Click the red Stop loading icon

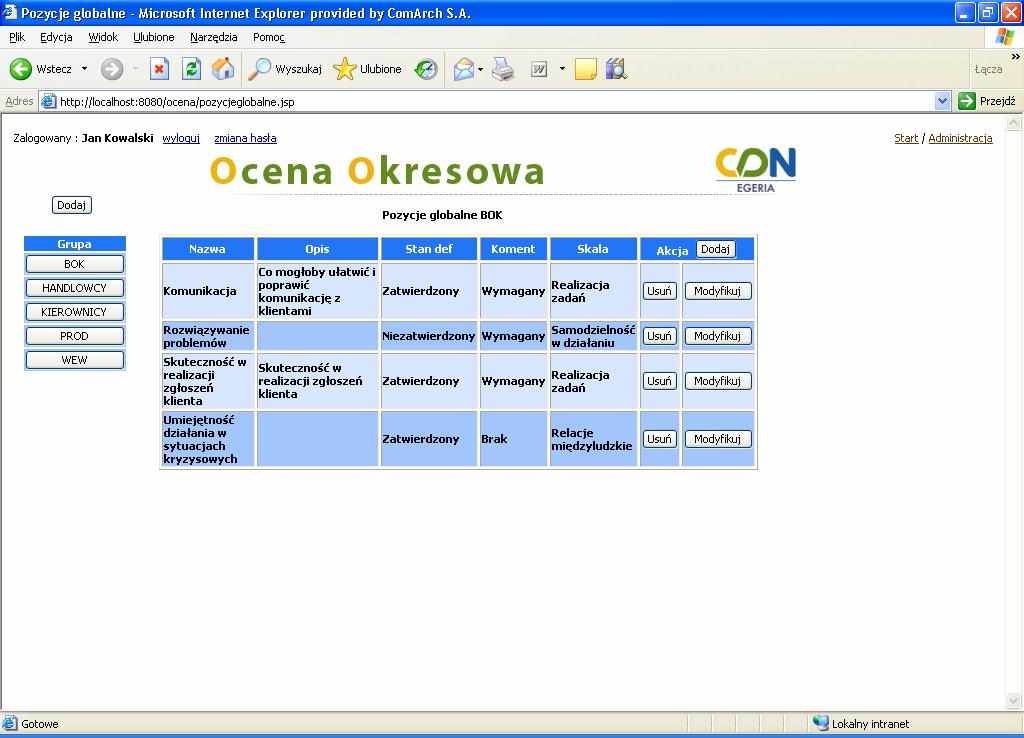[159, 69]
